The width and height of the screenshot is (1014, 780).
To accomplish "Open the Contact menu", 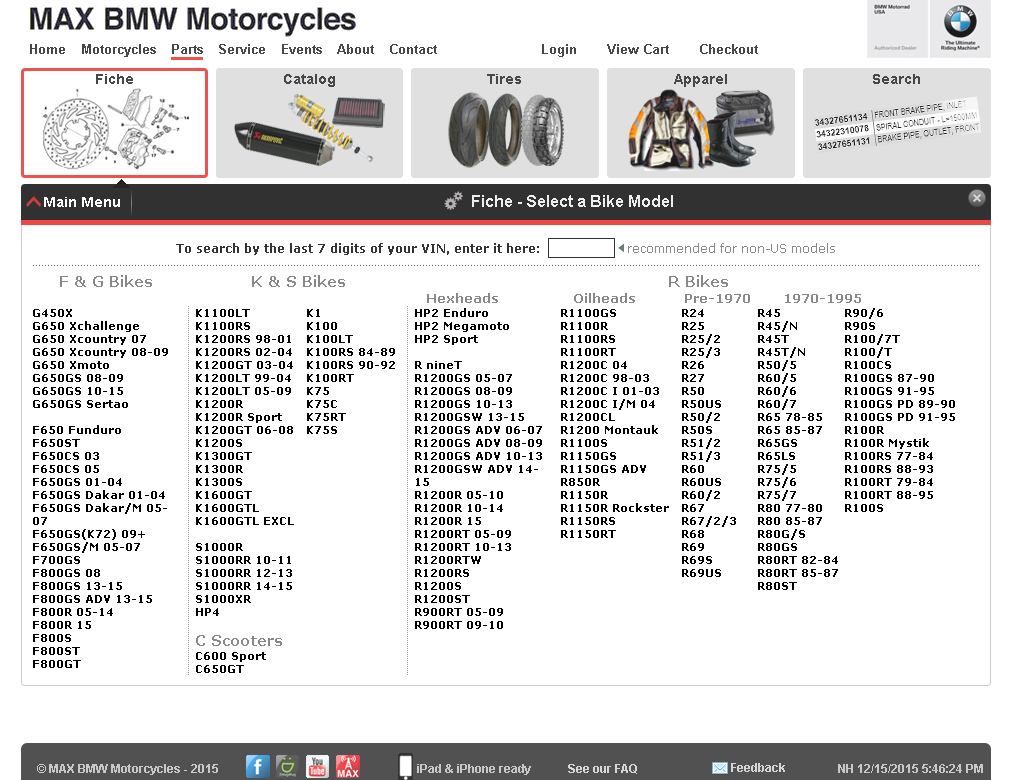I will (x=413, y=49).
